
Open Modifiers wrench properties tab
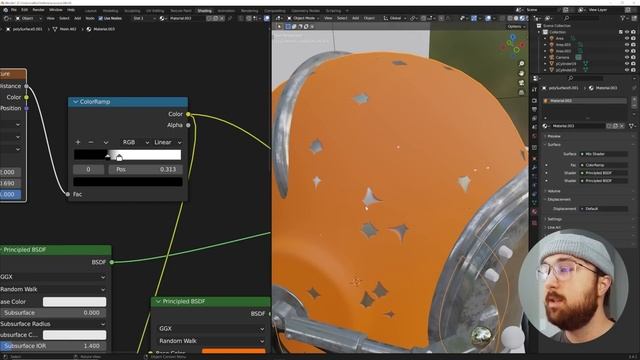(534, 168)
